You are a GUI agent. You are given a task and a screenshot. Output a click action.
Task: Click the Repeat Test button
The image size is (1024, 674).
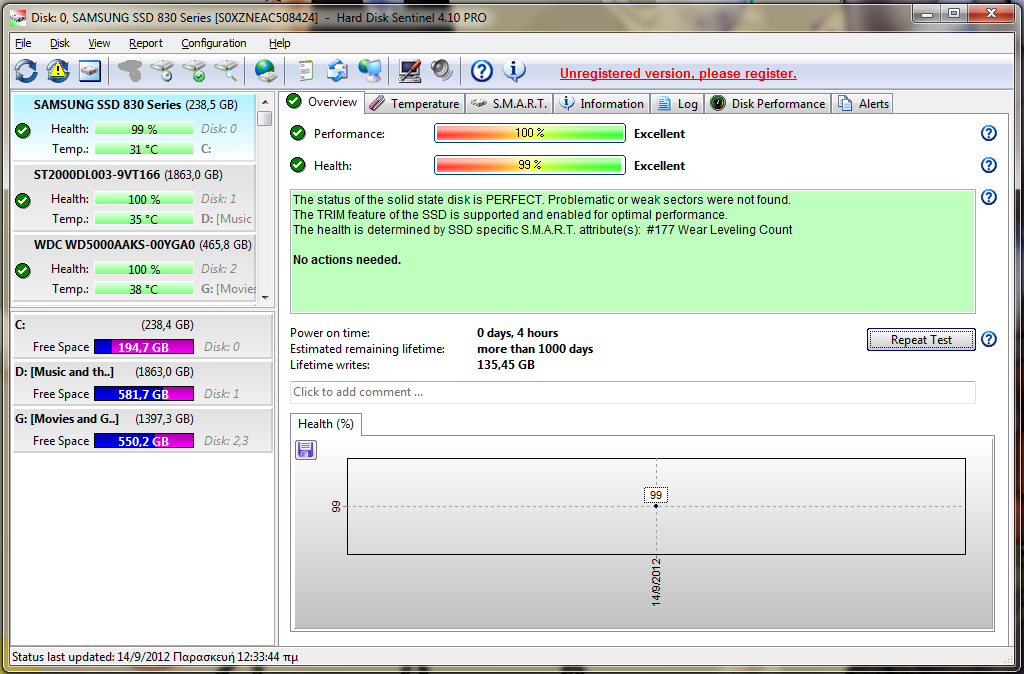point(921,340)
